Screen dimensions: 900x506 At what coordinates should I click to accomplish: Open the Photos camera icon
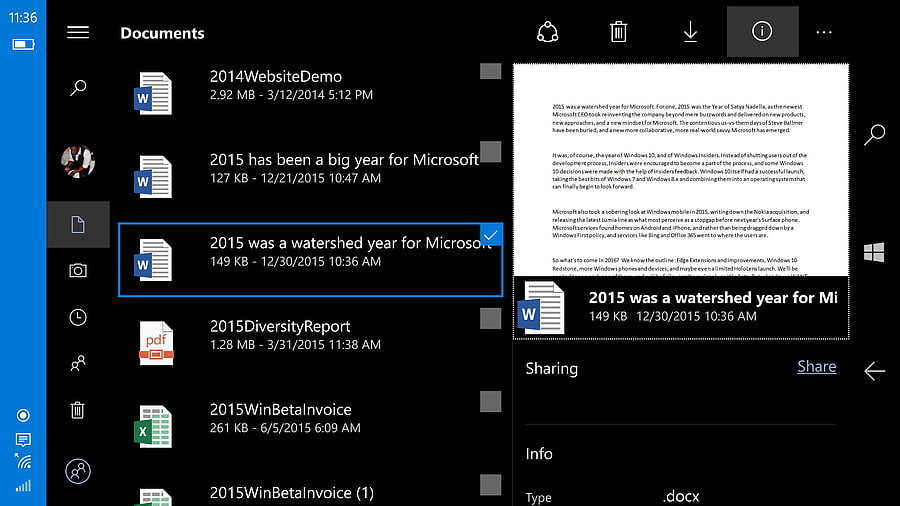(78, 270)
